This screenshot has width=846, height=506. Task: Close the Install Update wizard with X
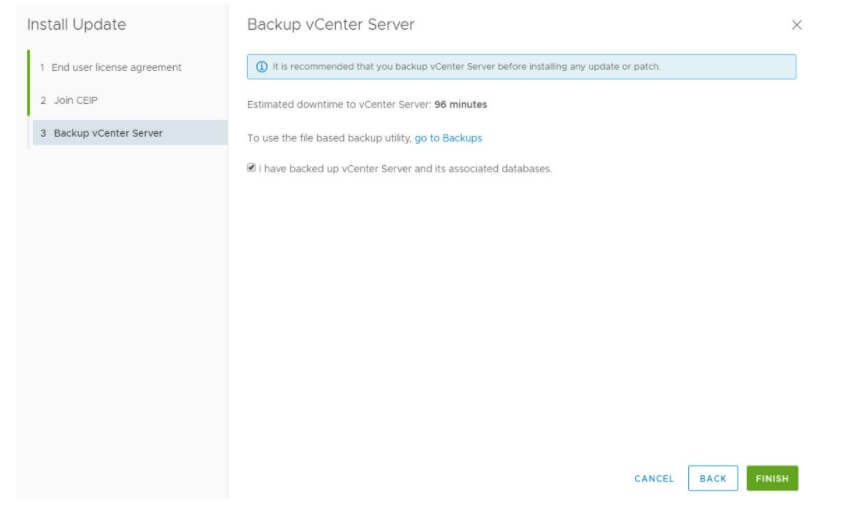click(x=797, y=25)
